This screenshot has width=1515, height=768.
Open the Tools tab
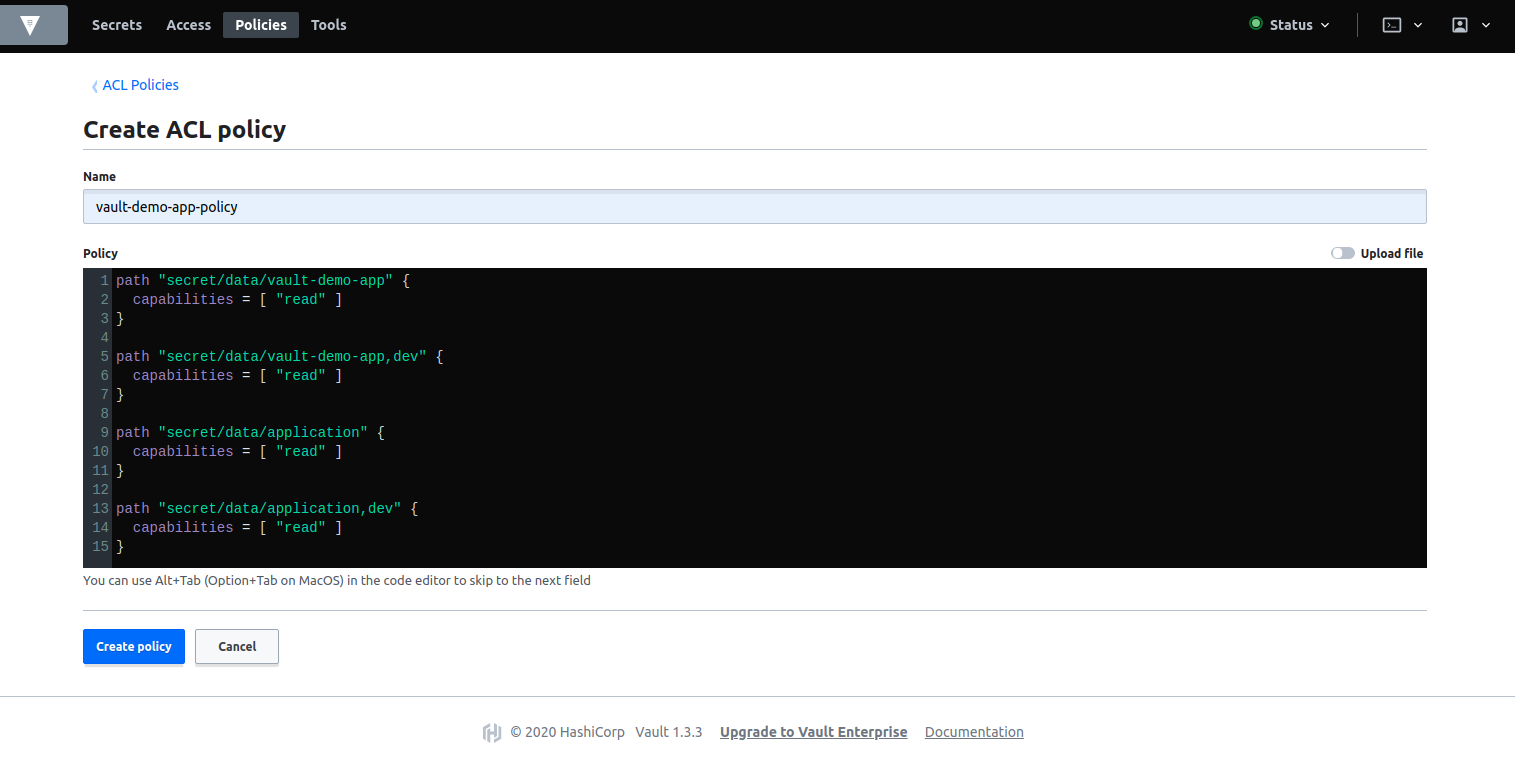(x=328, y=25)
